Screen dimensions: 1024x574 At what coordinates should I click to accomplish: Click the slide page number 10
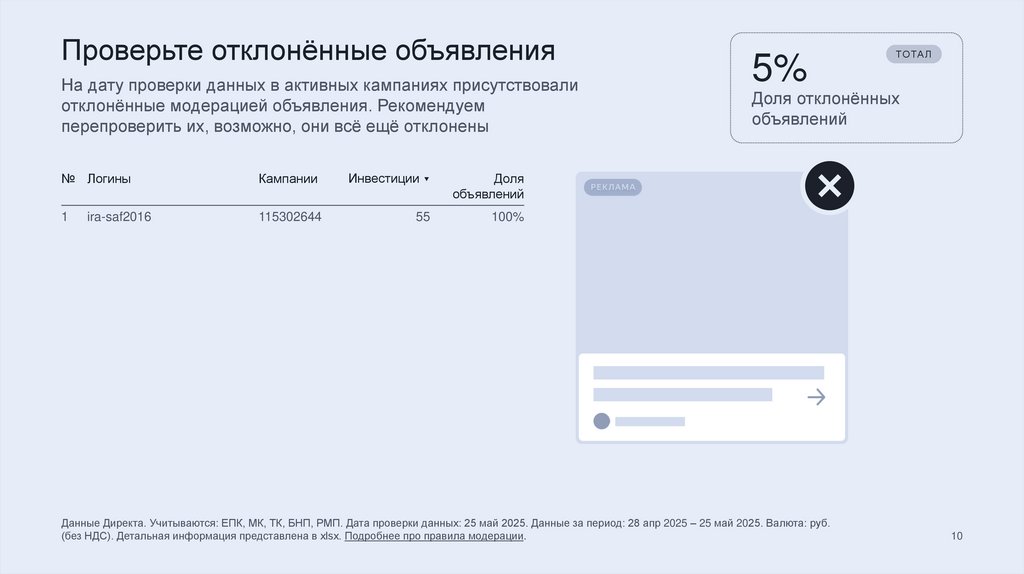click(957, 536)
